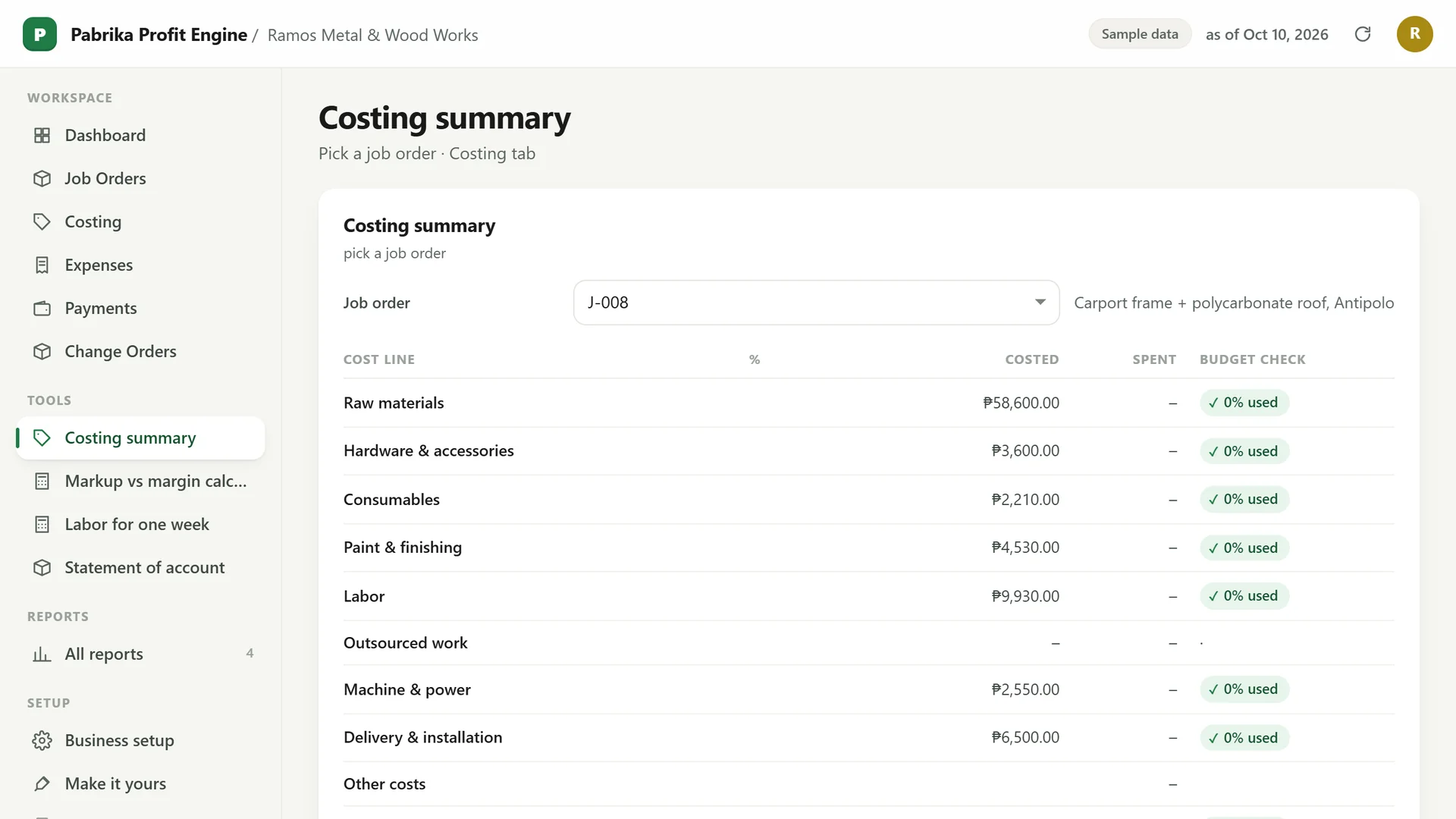Click the Paint & finishing cost line

(403, 548)
